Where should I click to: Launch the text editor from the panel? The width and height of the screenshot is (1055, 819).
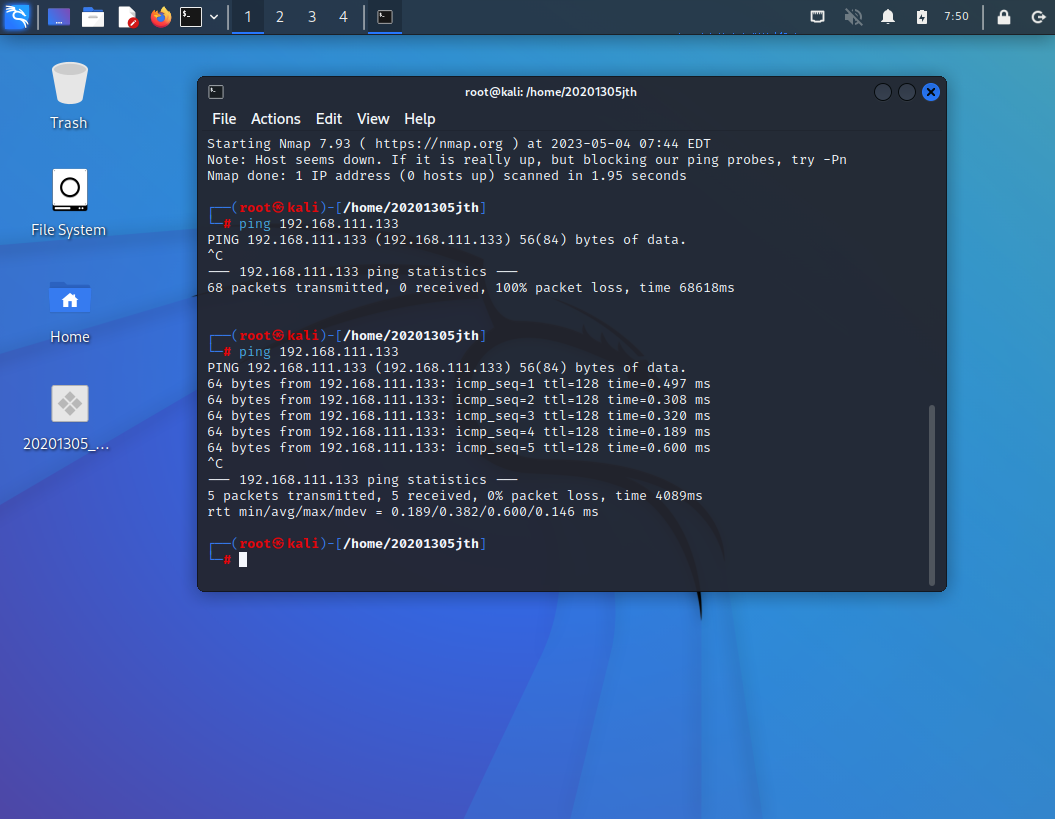(127, 17)
